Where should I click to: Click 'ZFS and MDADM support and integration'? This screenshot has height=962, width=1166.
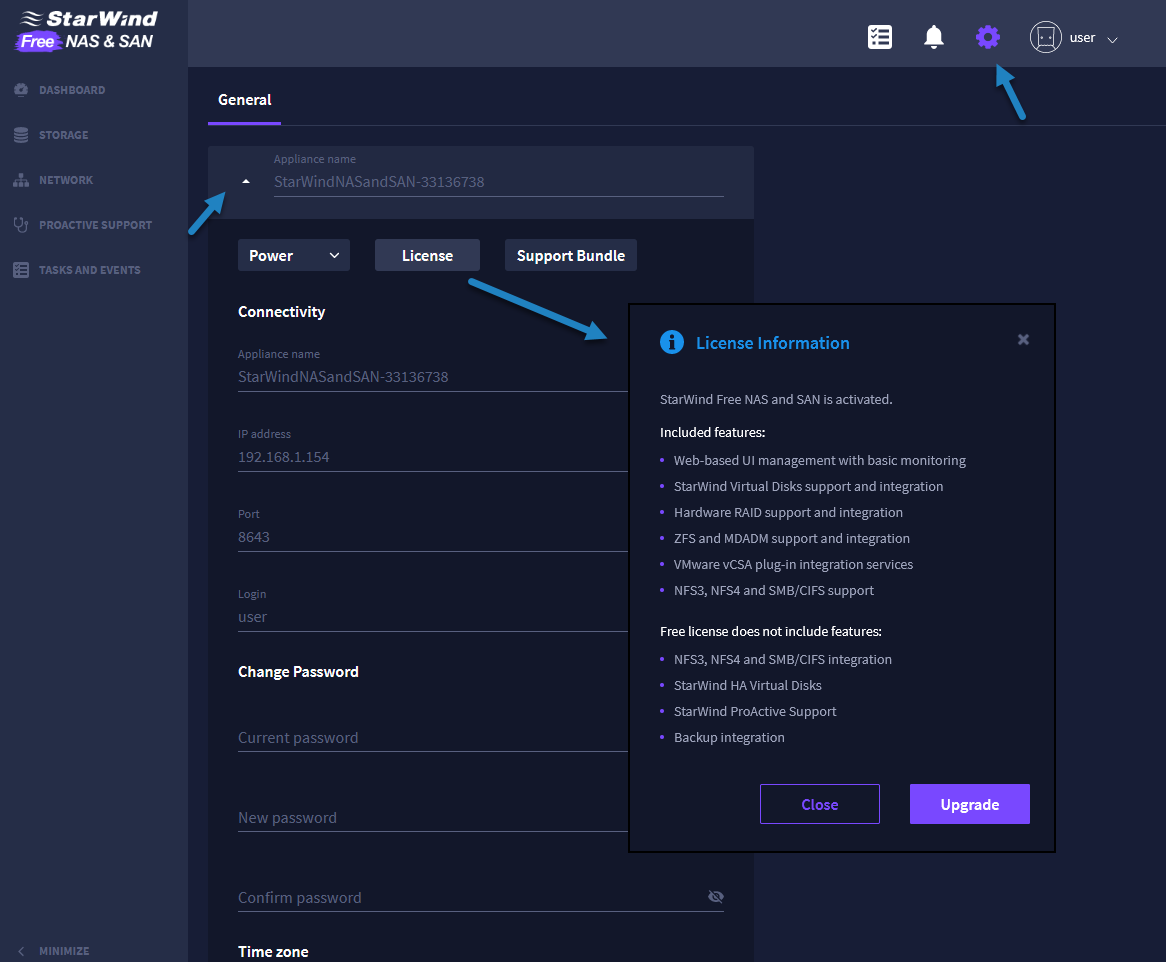click(x=792, y=538)
